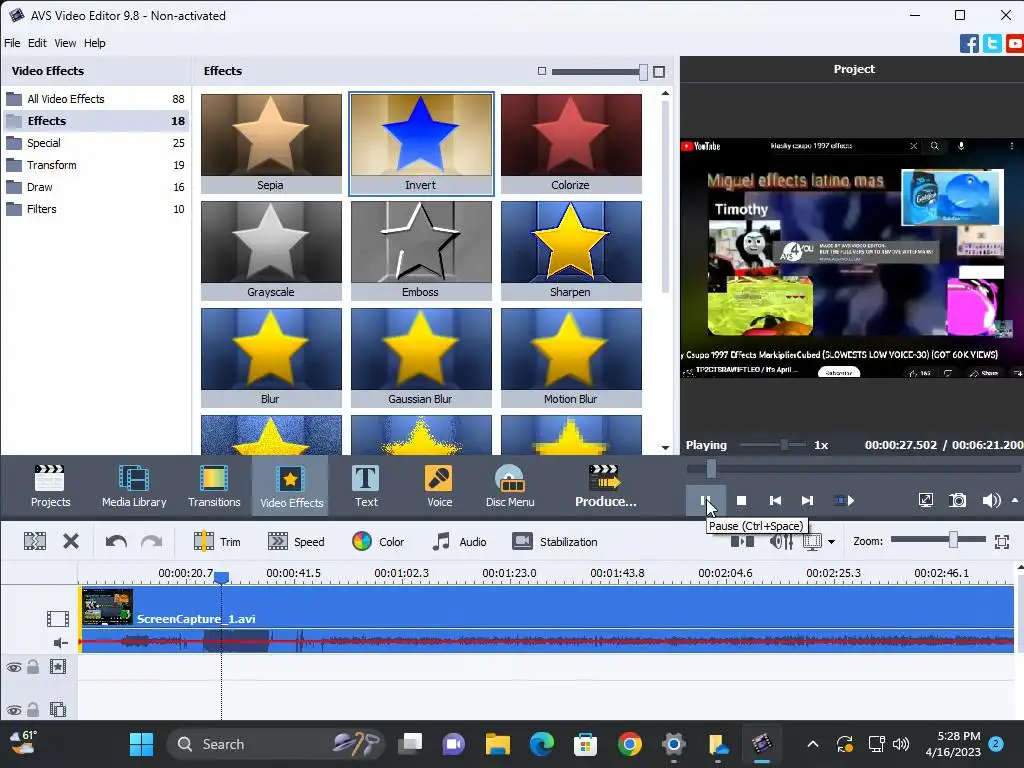Click the split clip icon
1024x768 pixels.
35,541
